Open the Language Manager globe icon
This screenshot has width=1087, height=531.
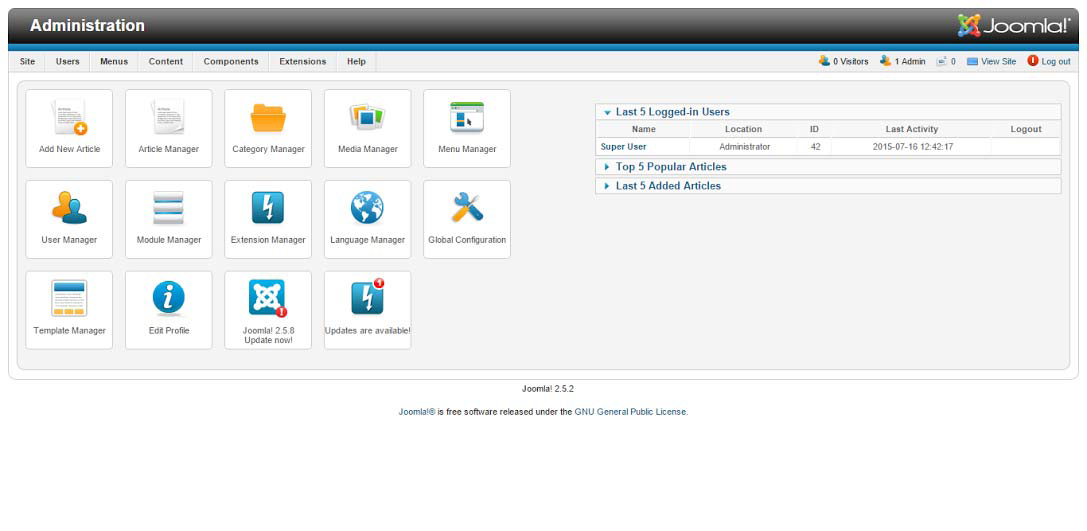pos(367,207)
